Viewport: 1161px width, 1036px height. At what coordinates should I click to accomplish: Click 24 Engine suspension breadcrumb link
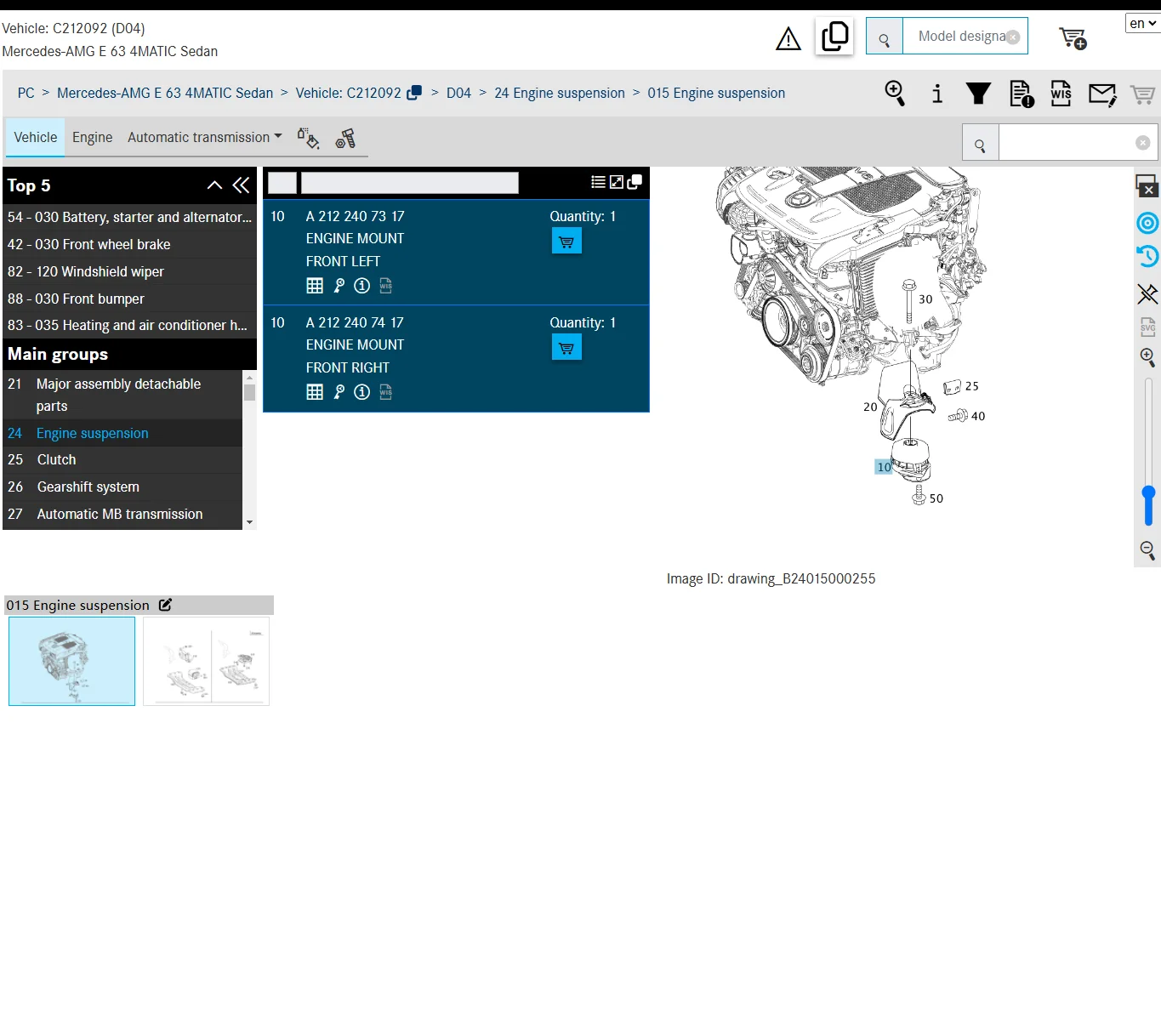[560, 94]
